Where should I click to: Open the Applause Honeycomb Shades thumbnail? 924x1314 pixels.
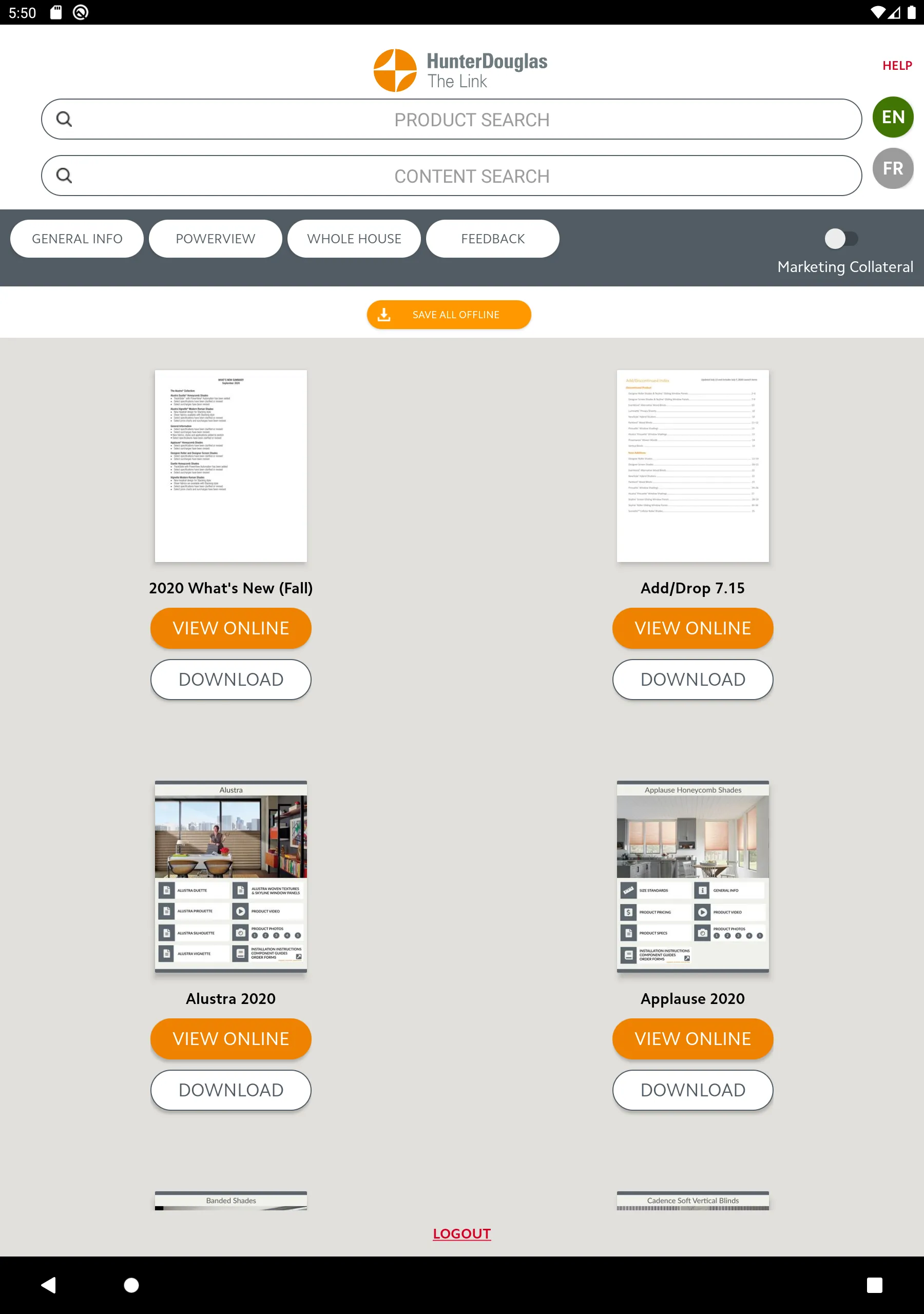click(x=692, y=877)
